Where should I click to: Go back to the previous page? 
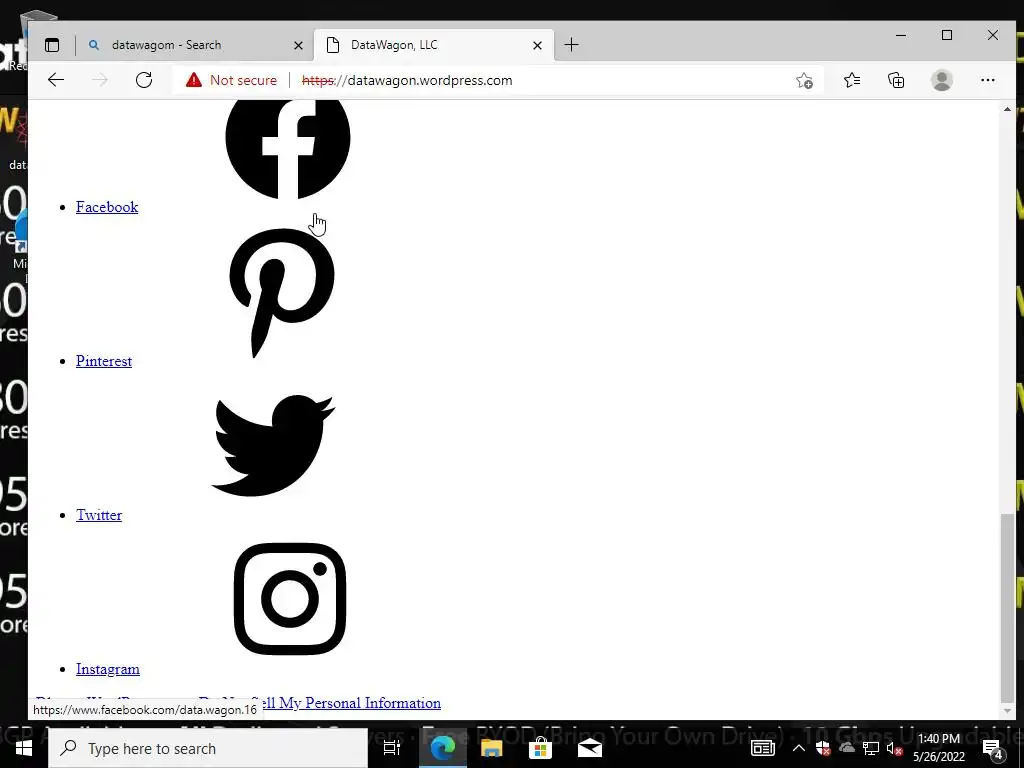click(x=56, y=80)
